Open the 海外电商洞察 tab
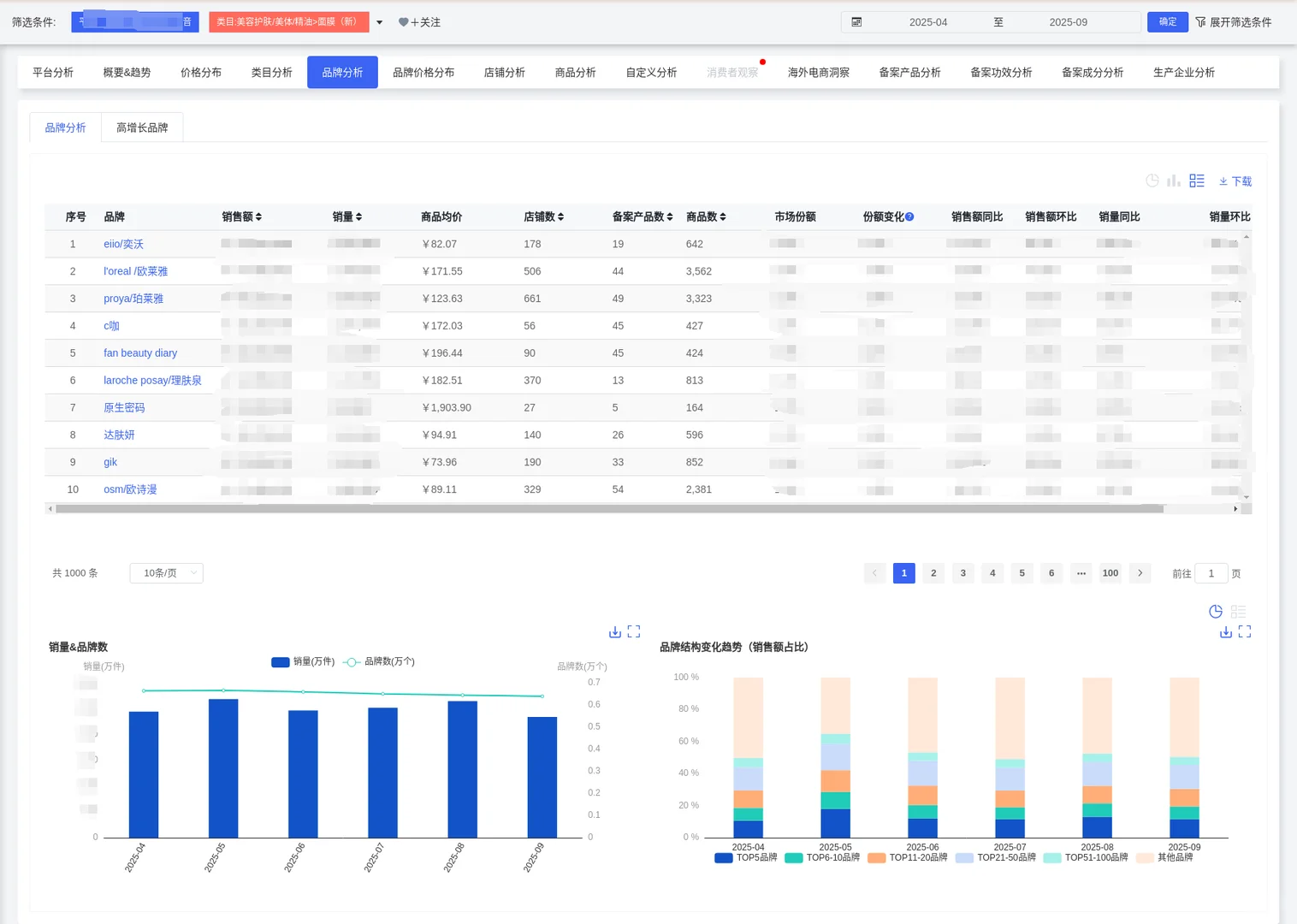This screenshot has width=1297, height=924. 819,73
